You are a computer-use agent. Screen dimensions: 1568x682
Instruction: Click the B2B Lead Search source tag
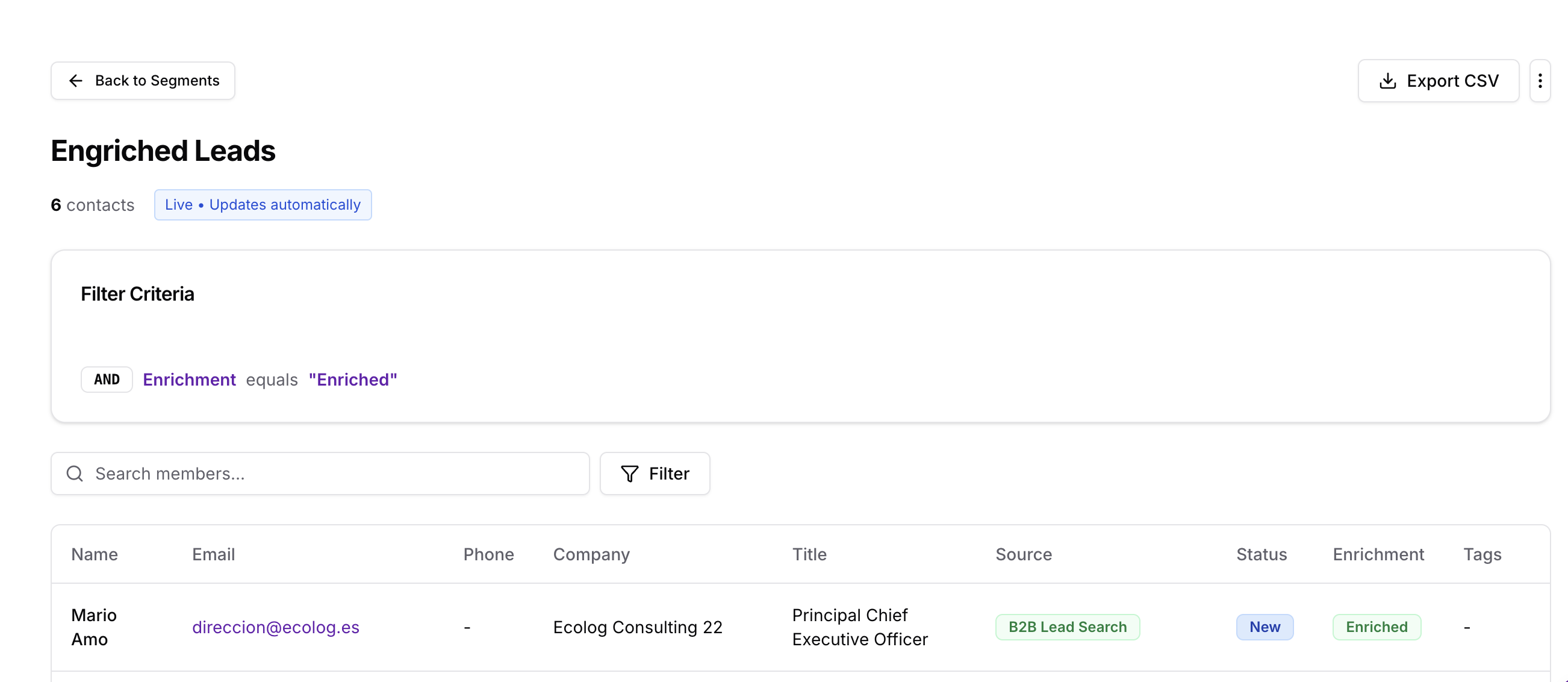click(1067, 627)
